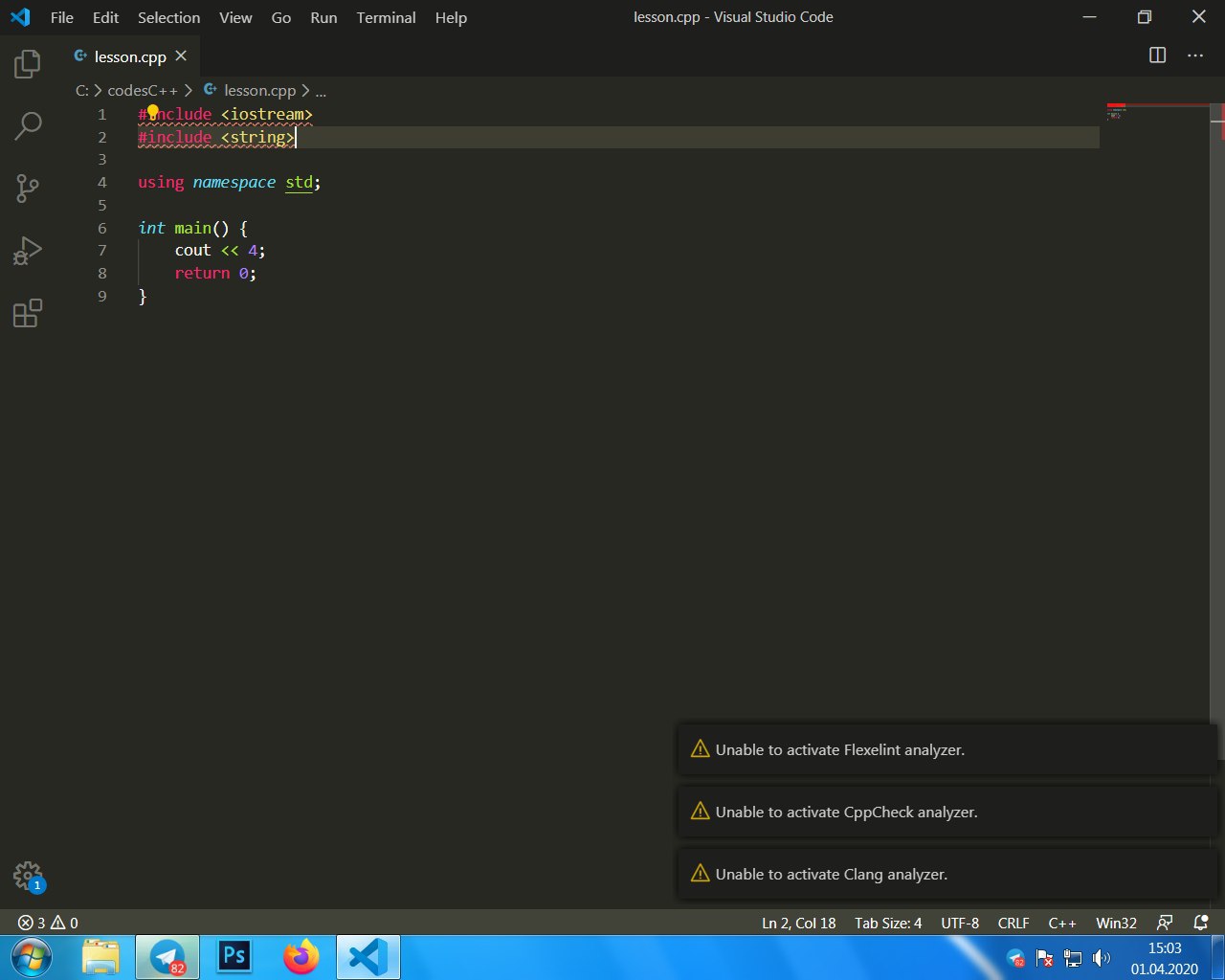Select Win32 configuration in status bar
The height and width of the screenshot is (980, 1225).
1116,923
